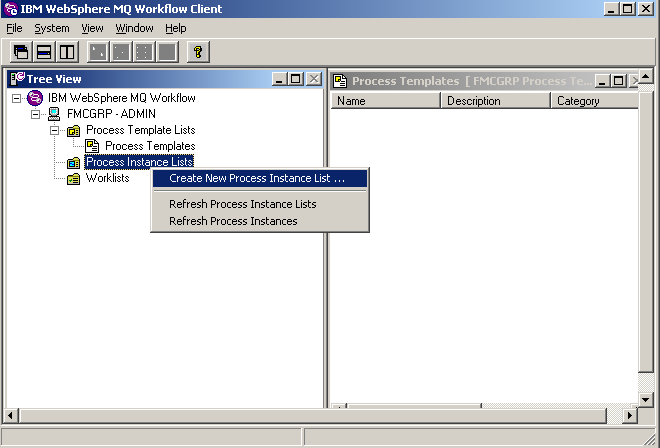Select the Process Template Lists tree item
Screen dimensions: 660x448
tap(141, 130)
